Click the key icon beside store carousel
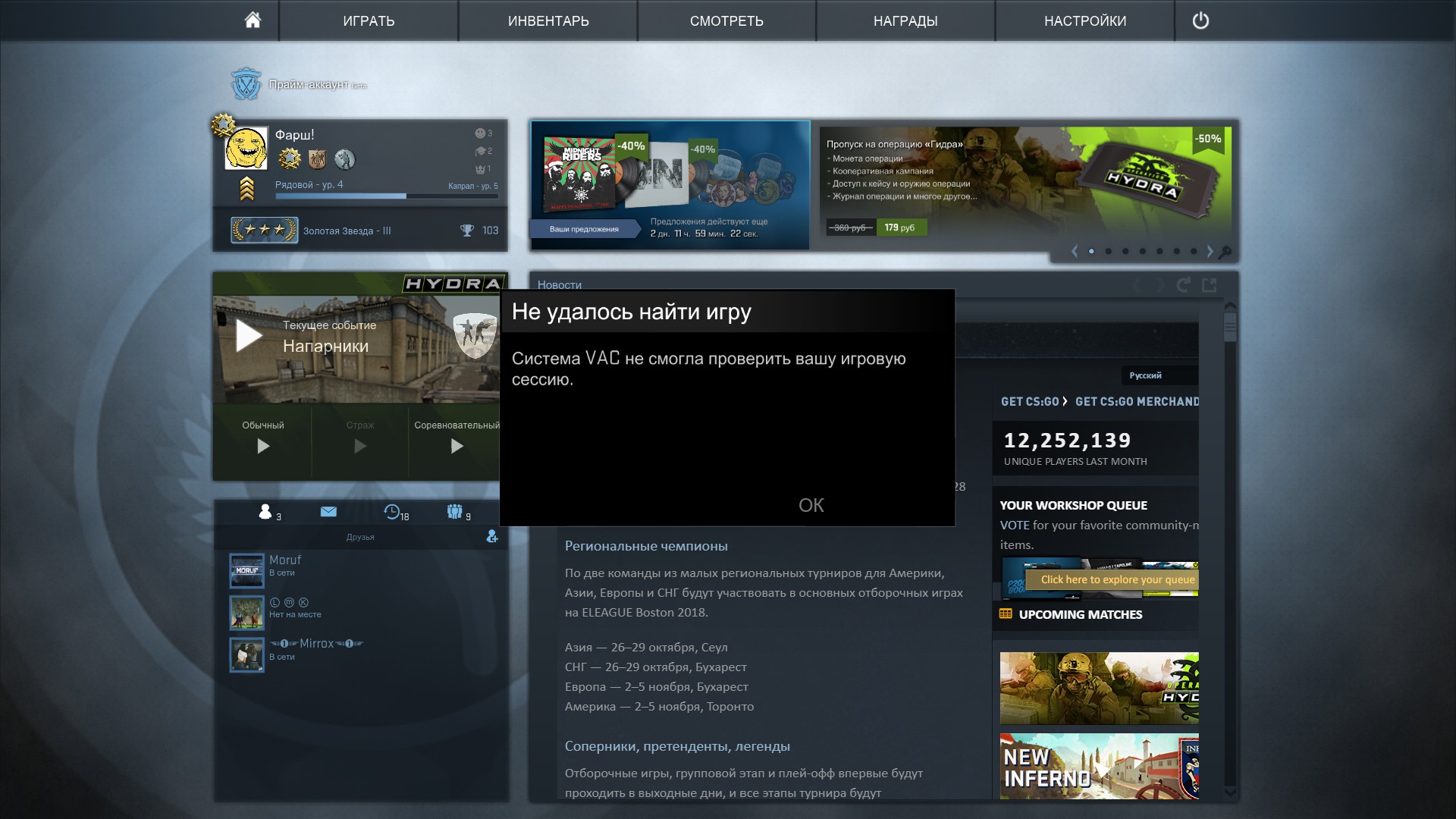Screen dimensions: 1456x819 [x=1225, y=252]
